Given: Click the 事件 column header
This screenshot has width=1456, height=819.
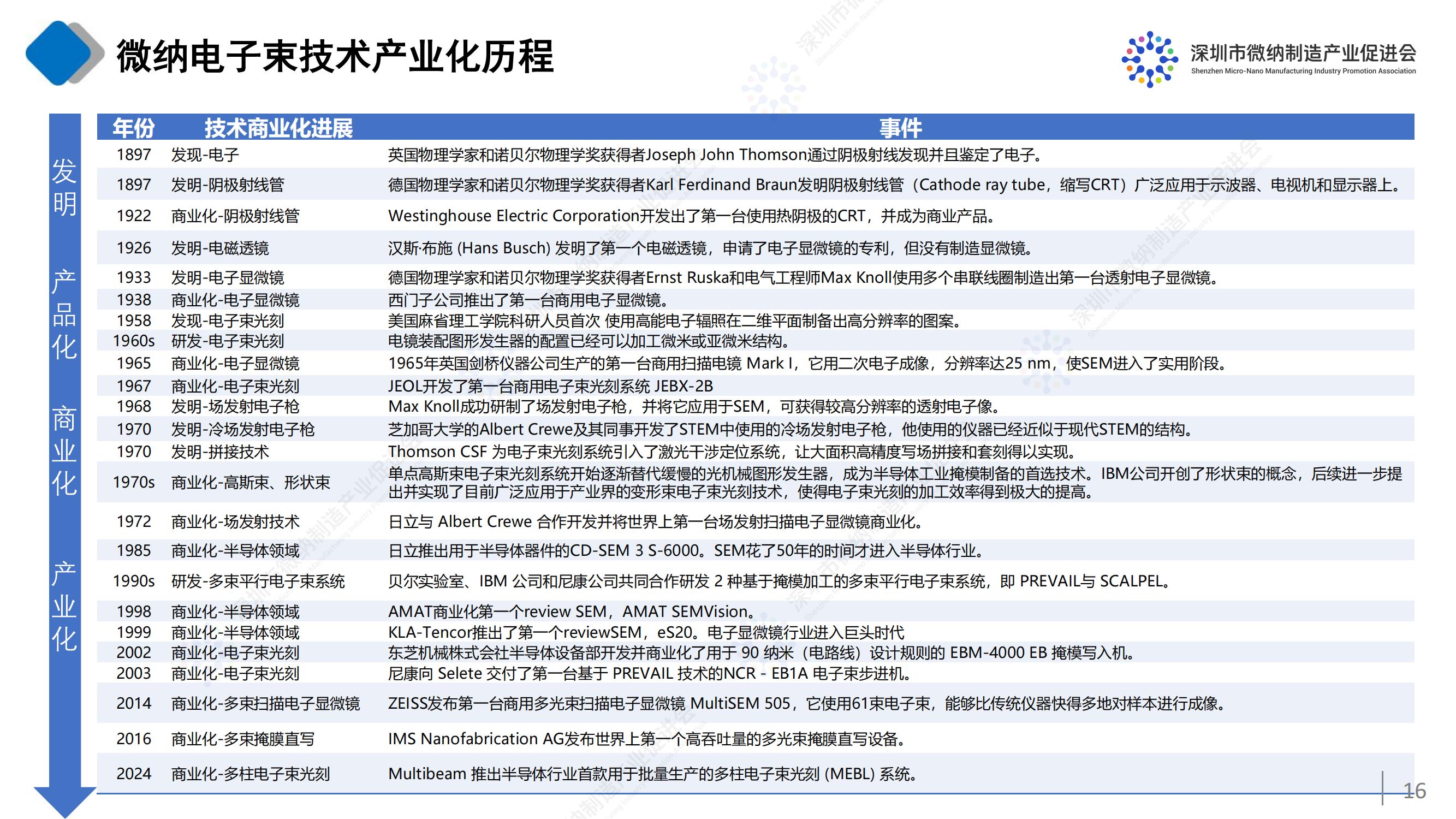Looking at the screenshot, I should point(900,128).
